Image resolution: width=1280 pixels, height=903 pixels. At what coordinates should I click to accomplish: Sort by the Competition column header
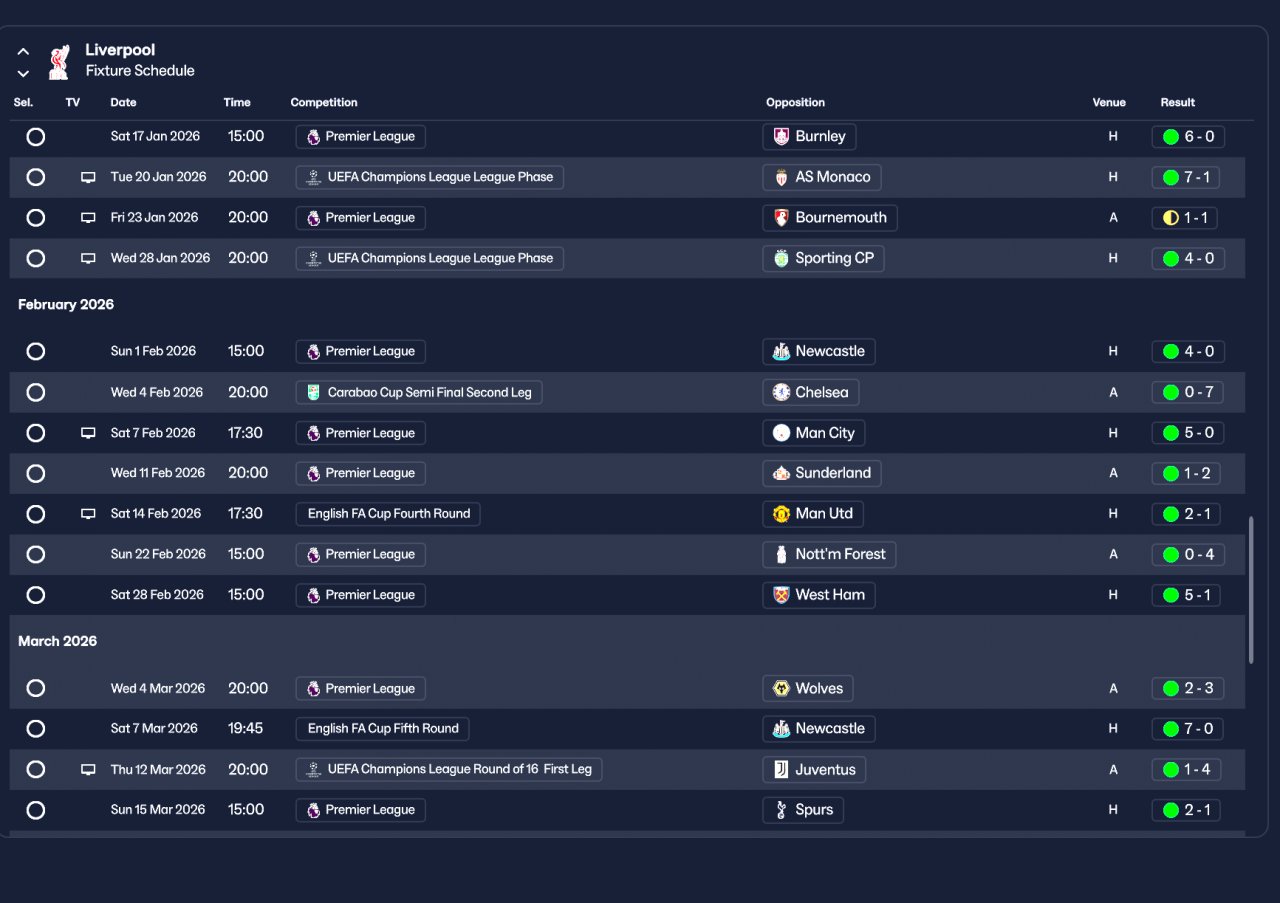point(324,103)
